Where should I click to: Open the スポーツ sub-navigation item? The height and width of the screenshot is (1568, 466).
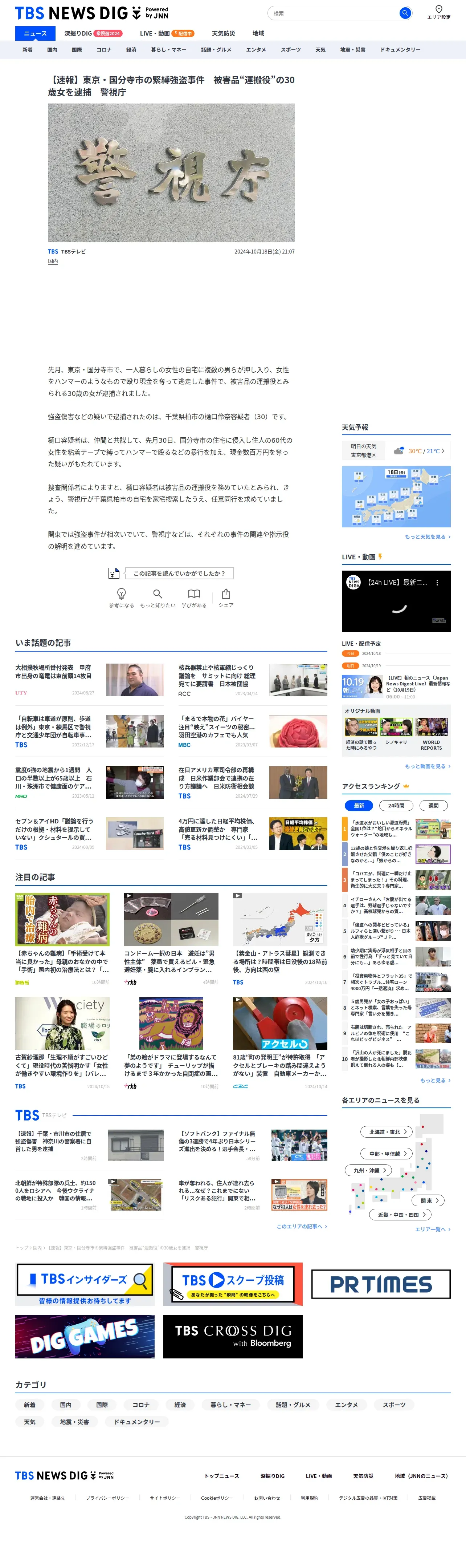click(291, 50)
